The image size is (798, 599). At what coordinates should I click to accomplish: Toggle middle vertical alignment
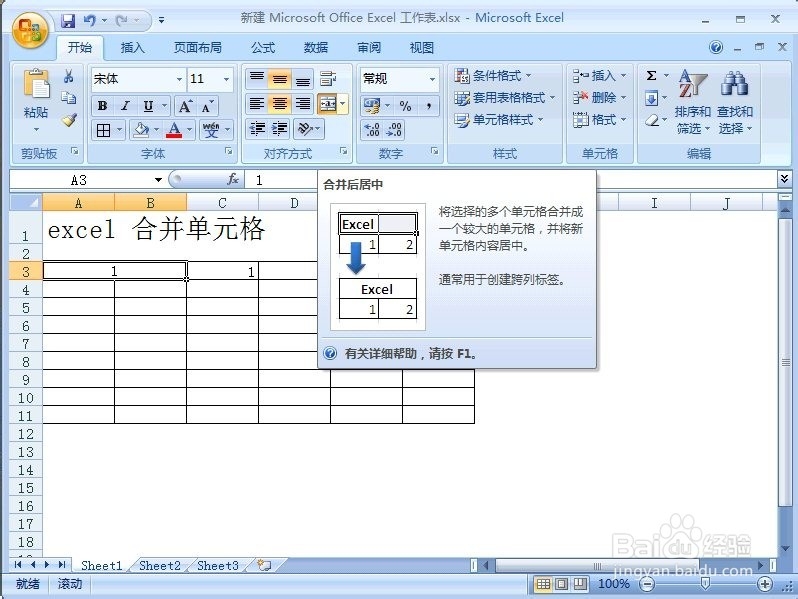(x=279, y=78)
